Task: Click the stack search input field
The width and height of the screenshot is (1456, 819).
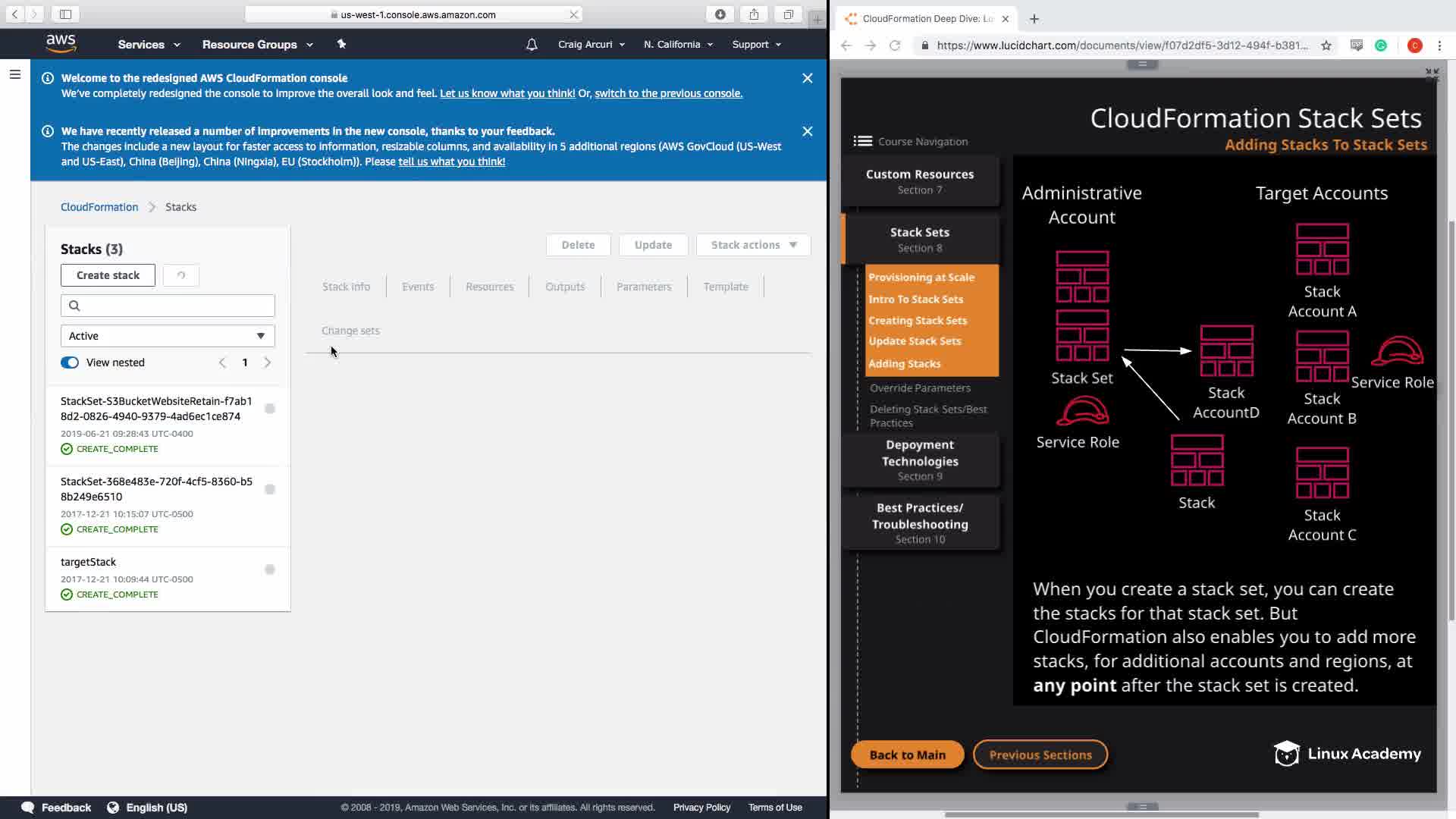Action: click(x=174, y=306)
